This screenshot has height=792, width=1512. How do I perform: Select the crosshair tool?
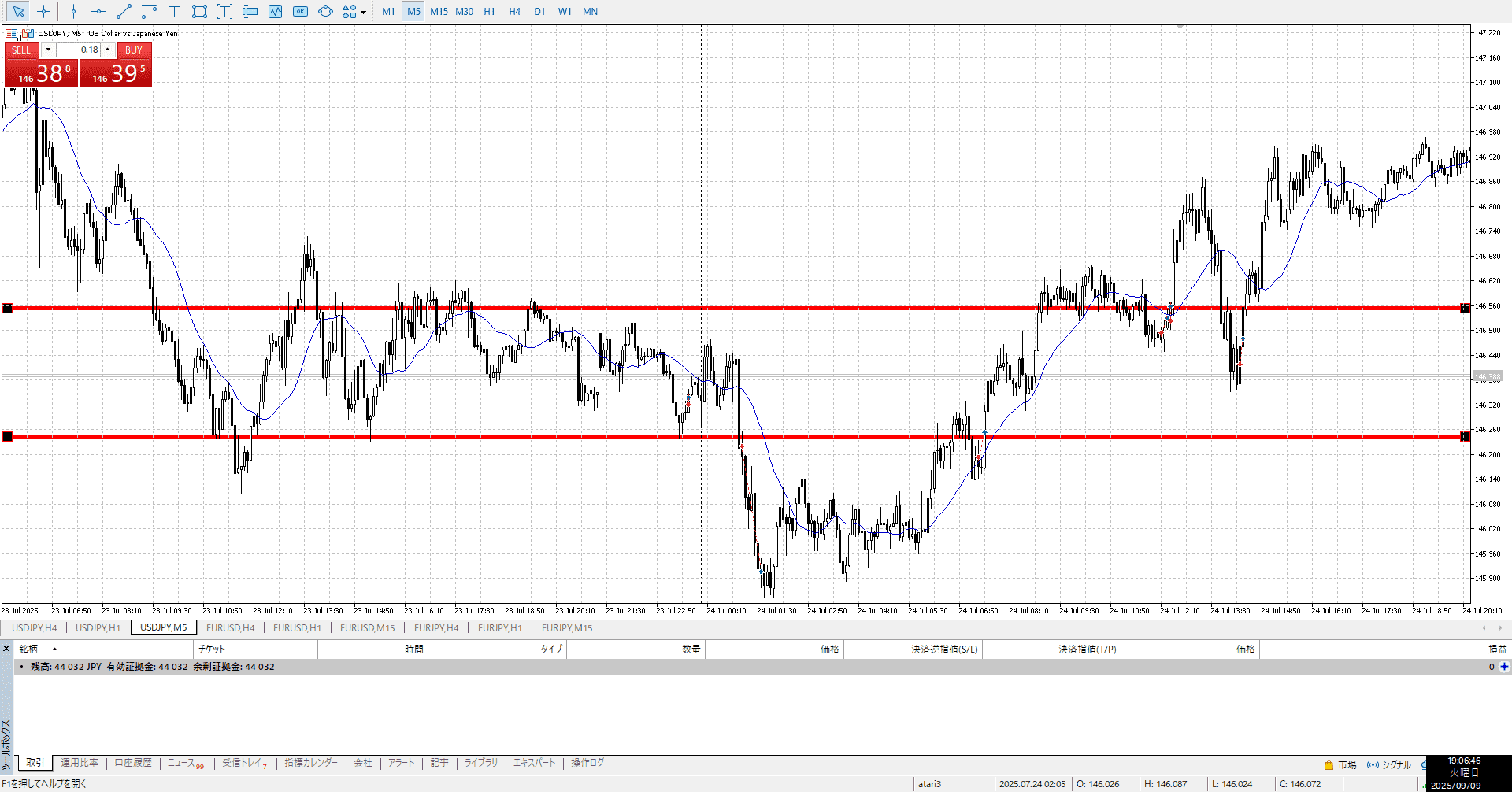coord(44,11)
